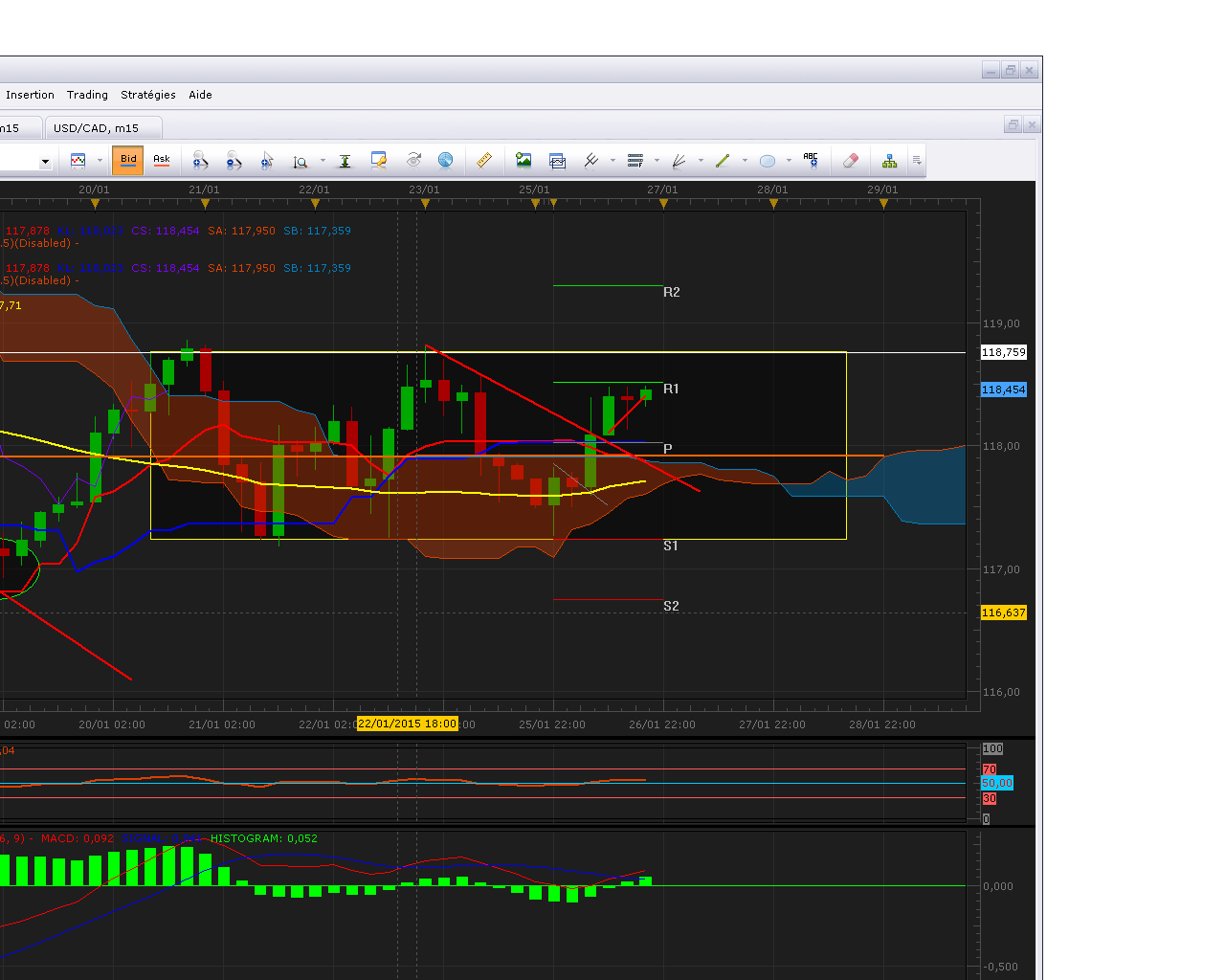The height and width of the screenshot is (980, 1225).
Task: Select the fan lines drawing tool
Action: tap(679, 161)
